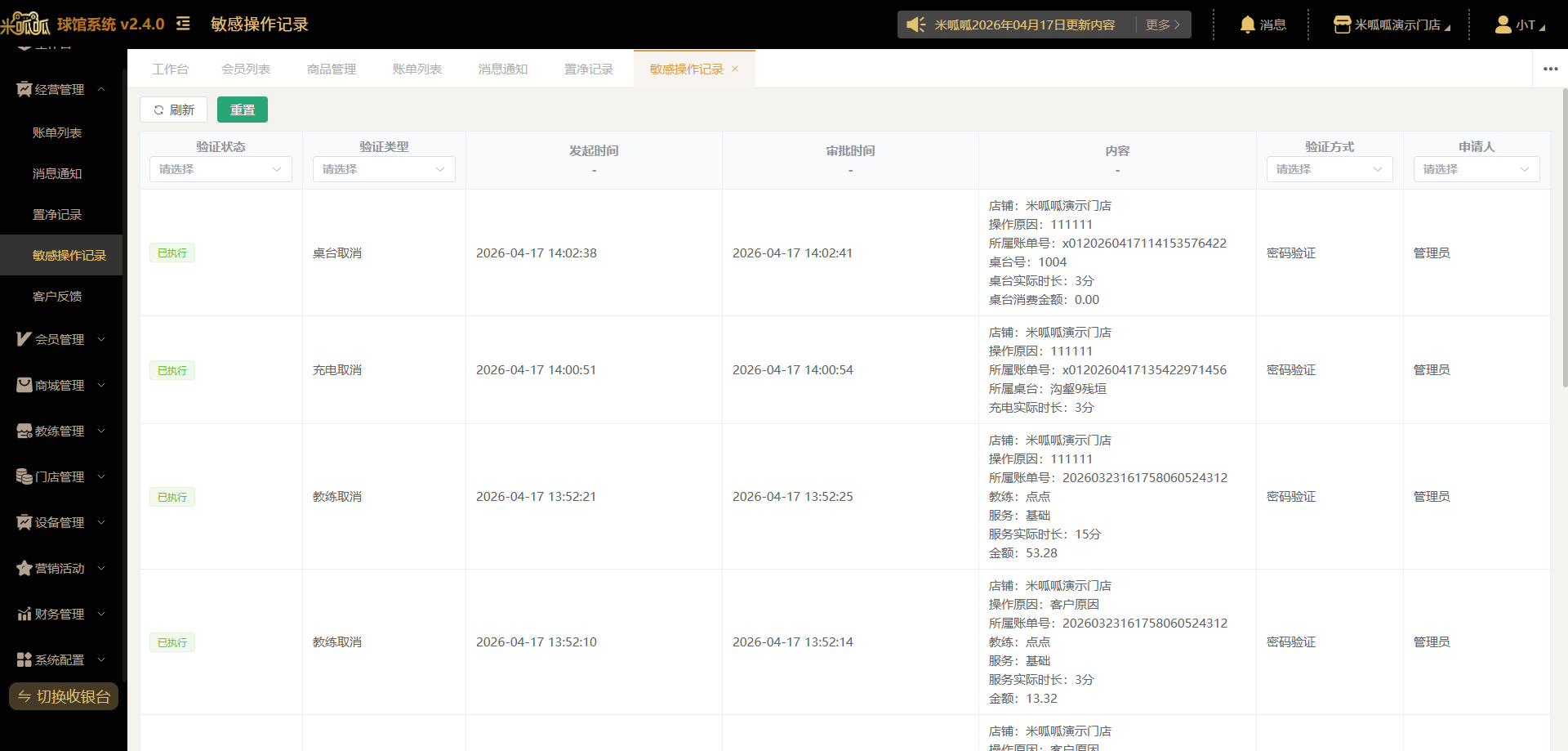The image size is (1568, 751).
Task: Open the 小T user avatar menu
Action: [1519, 25]
